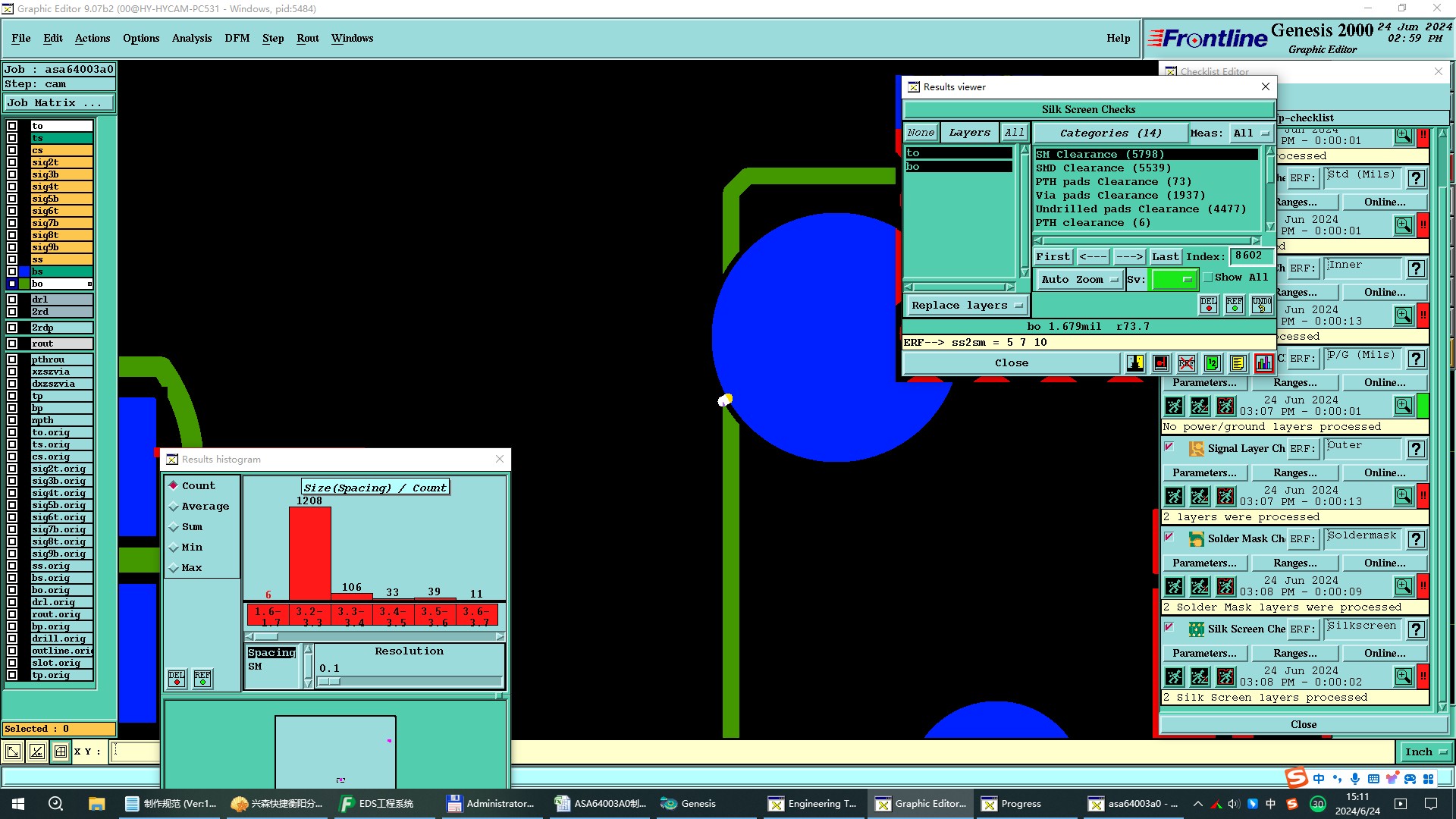
Task: Click the crossed-out REF icon
Action: click(x=1187, y=363)
